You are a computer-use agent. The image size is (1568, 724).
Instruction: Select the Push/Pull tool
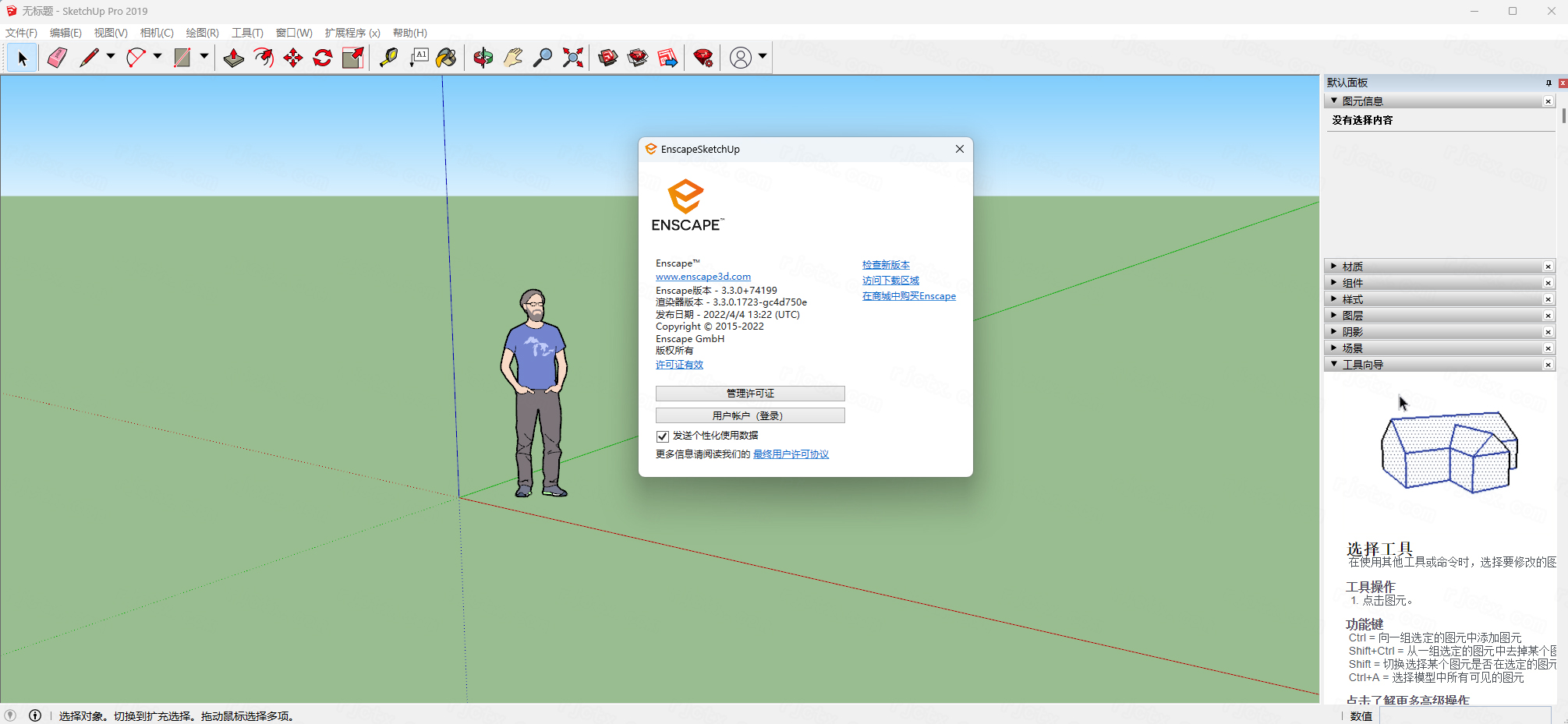(233, 58)
